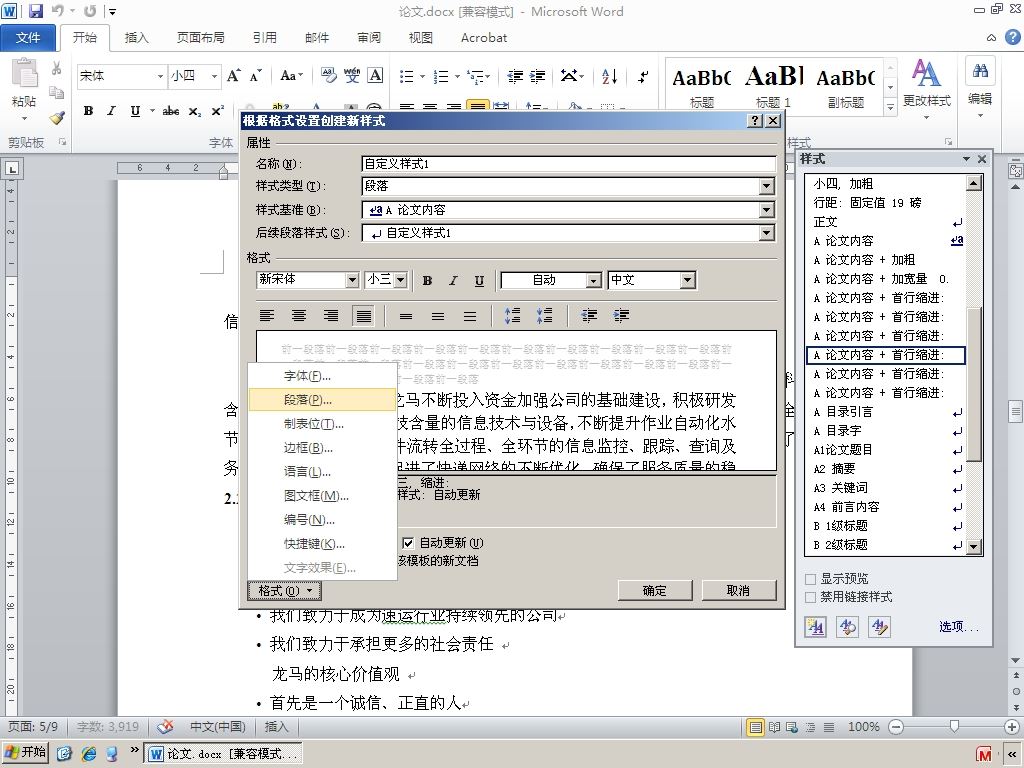
Task: Click the ribbon multilevel list icon
Action: 477,76
